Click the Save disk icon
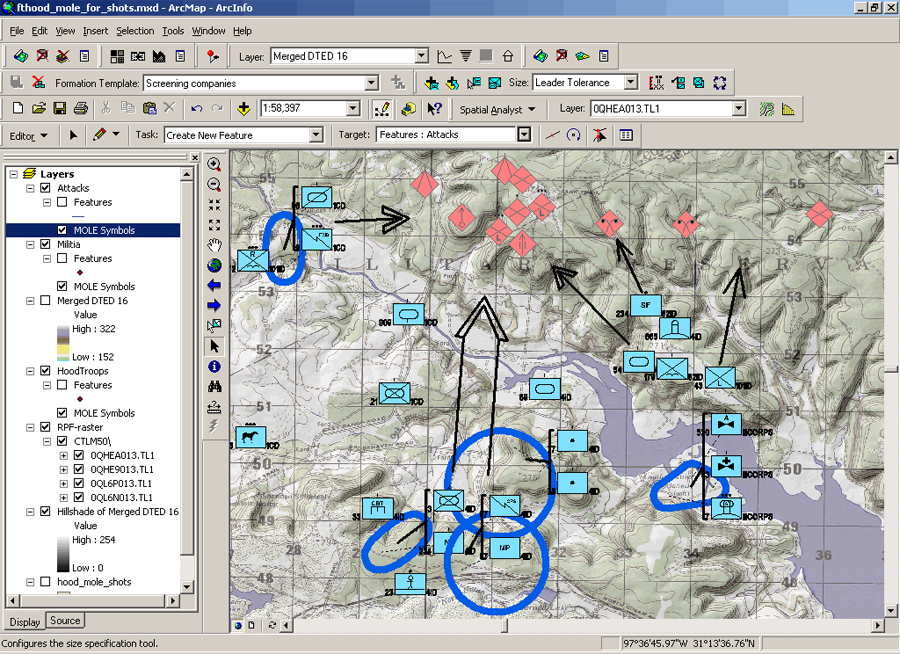 pyautogui.click(x=59, y=108)
